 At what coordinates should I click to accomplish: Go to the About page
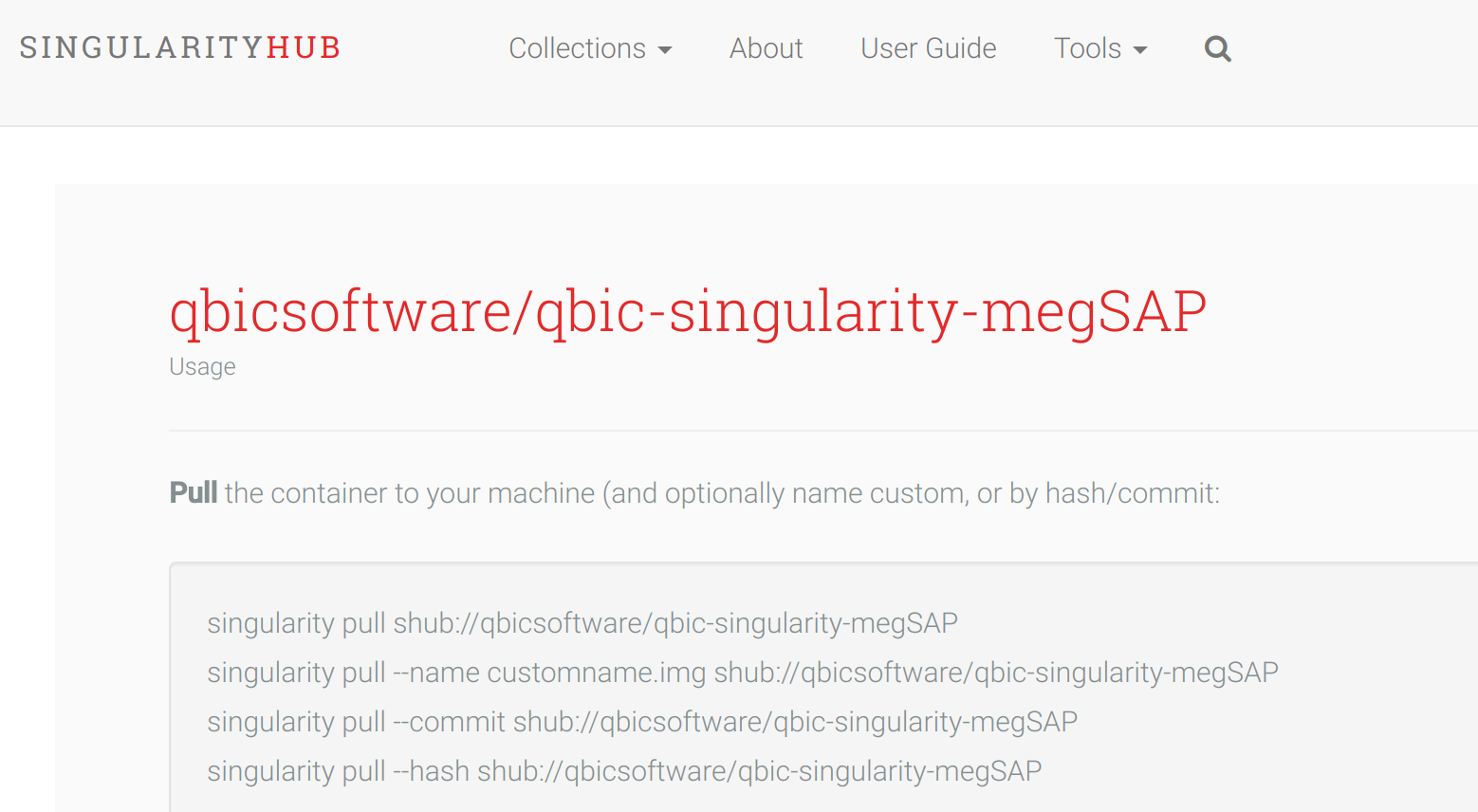pyautogui.click(x=766, y=48)
